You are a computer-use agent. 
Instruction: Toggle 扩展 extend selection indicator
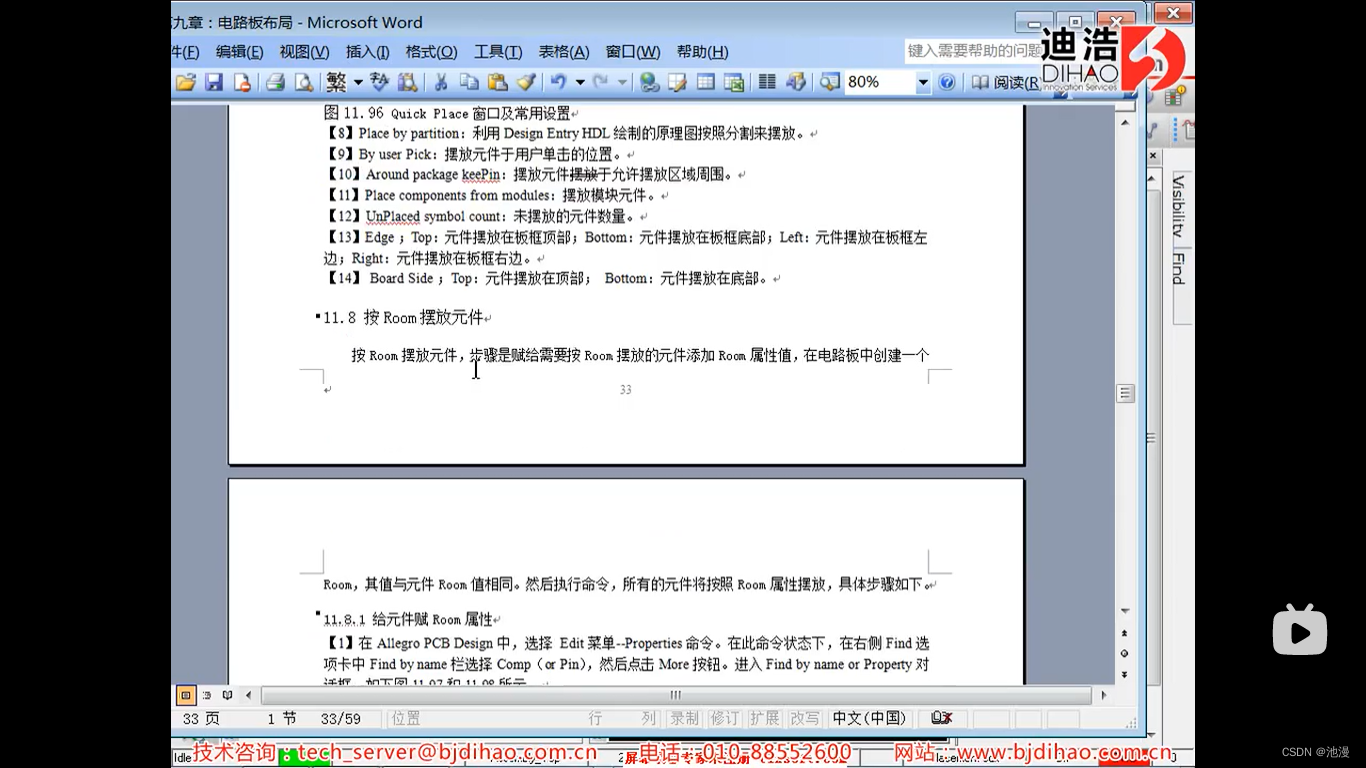764,718
